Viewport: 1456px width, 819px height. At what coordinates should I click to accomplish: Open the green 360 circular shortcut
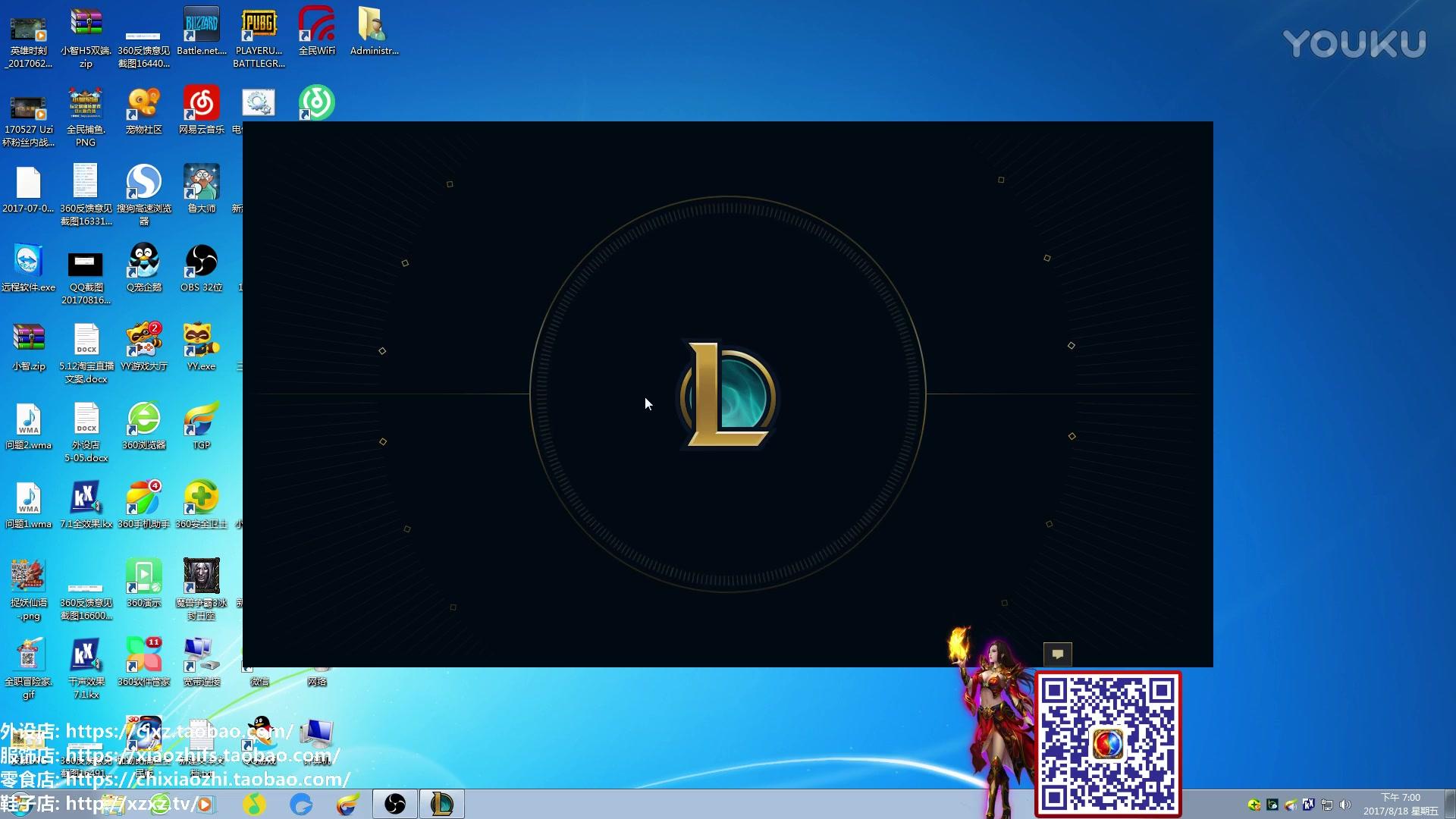point(316,102)
